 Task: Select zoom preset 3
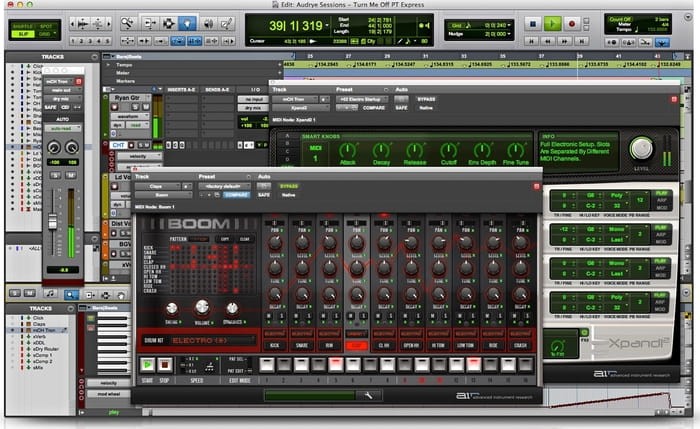click(x=90, y=41)
